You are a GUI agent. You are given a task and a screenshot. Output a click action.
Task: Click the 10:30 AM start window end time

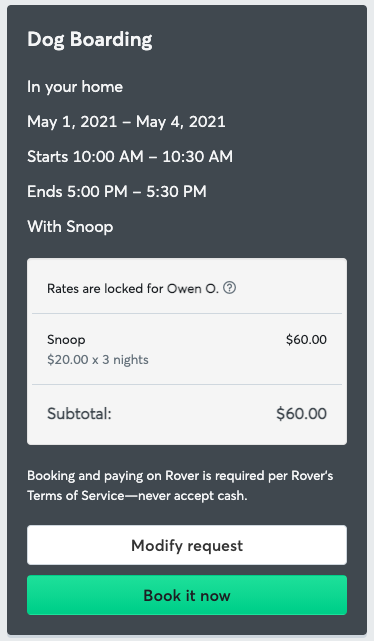click(x=197, y=157)
